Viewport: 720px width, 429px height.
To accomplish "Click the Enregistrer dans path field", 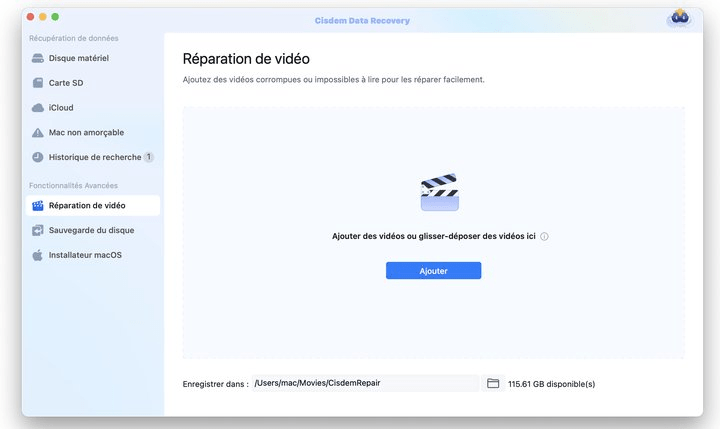I will [x=366, y=384].
